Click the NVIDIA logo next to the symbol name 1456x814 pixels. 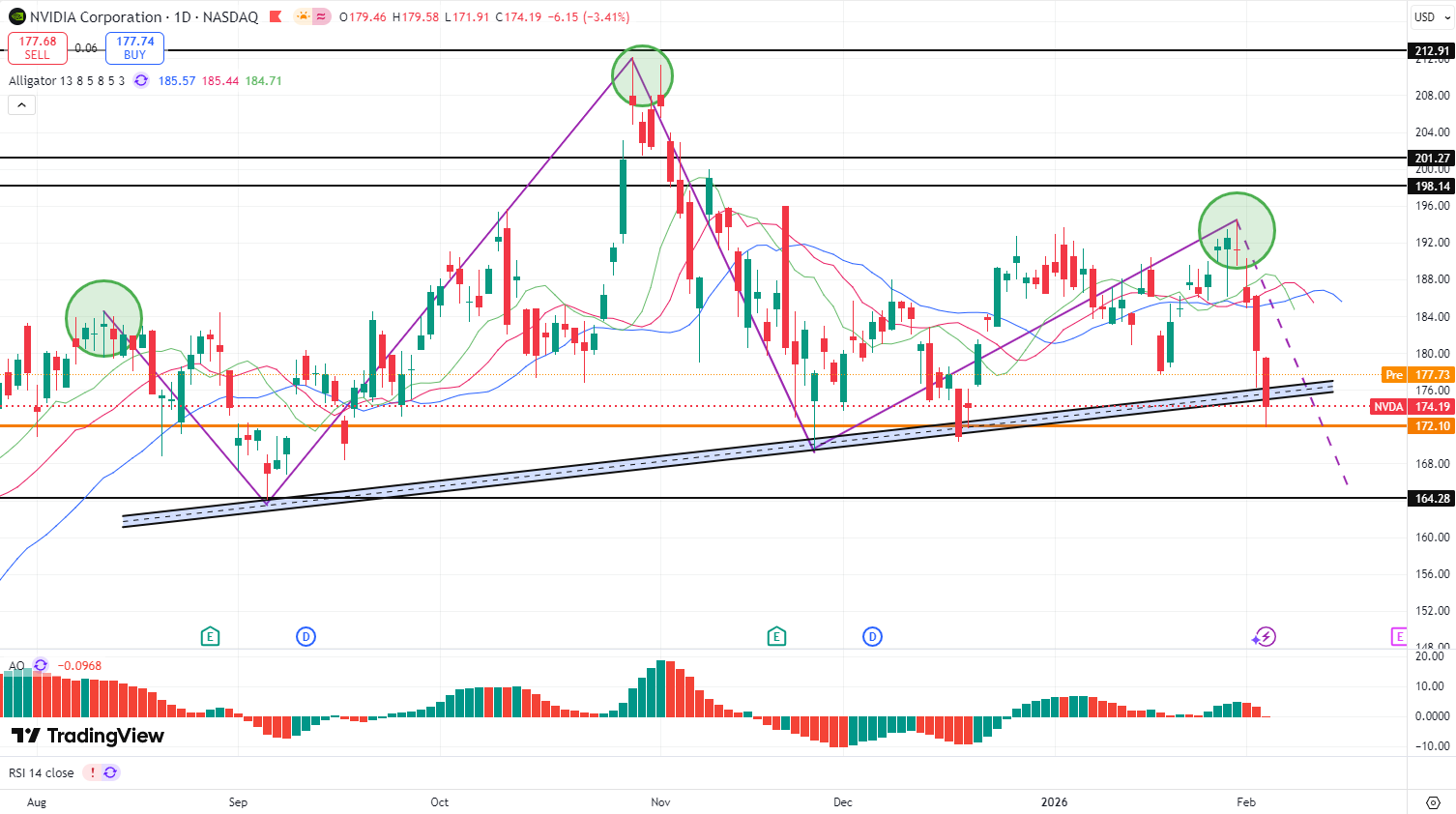coord(16,16)
